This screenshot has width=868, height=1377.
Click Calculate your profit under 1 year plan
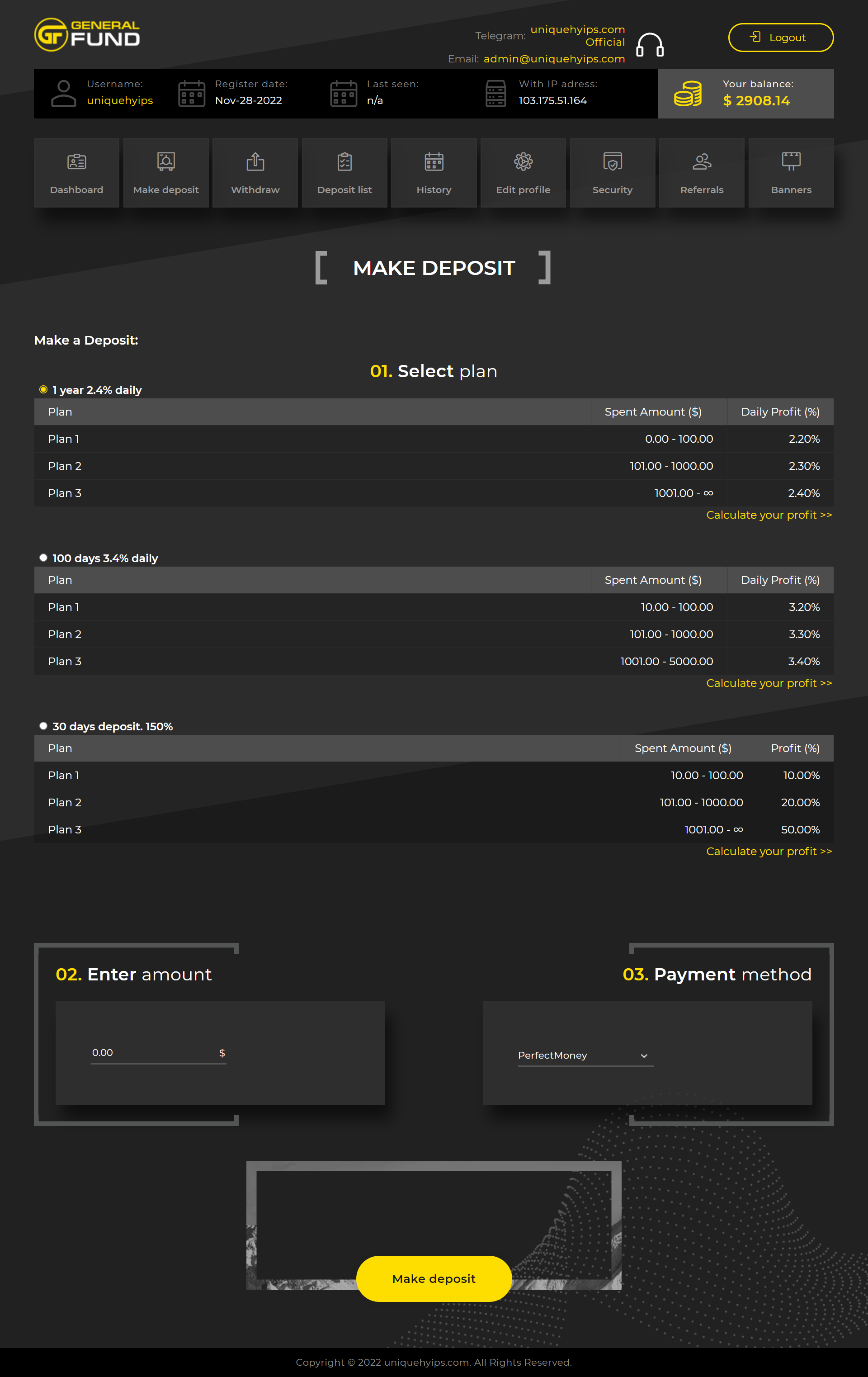click(x=769, y=515)
